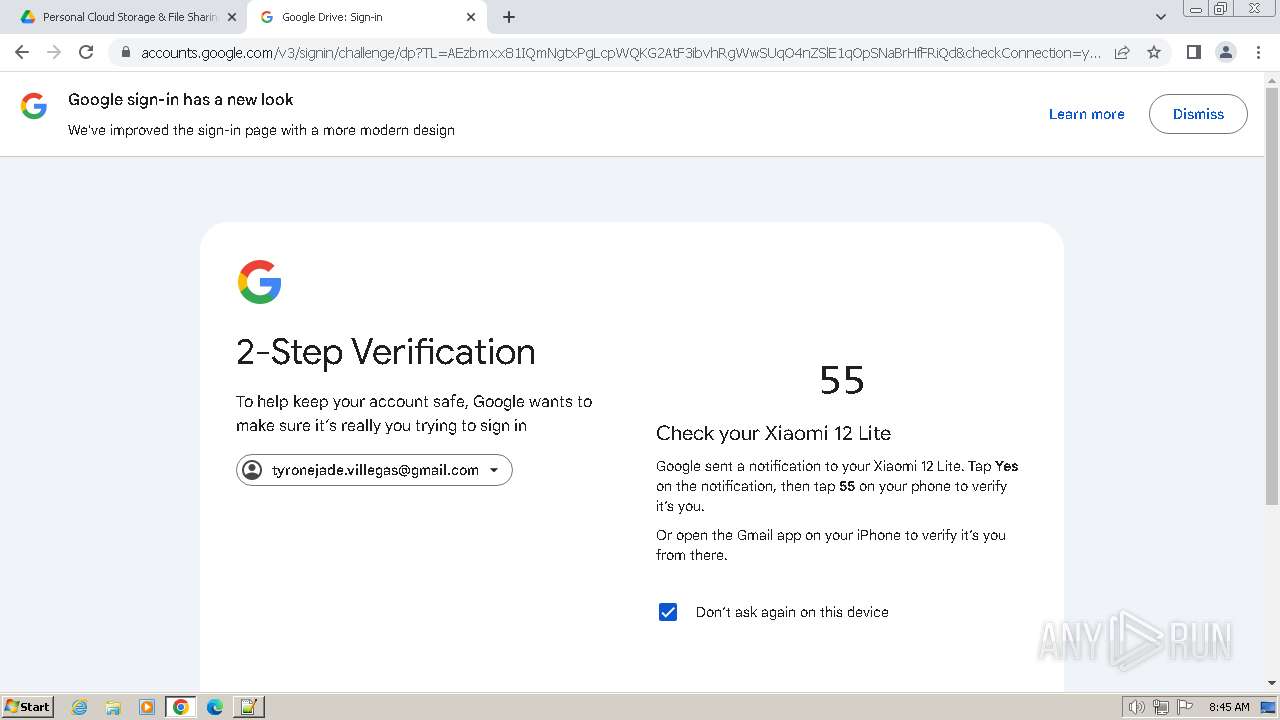Open the Chrome profile avatar
1280x720 pixels.
(x=1225, y=52)
